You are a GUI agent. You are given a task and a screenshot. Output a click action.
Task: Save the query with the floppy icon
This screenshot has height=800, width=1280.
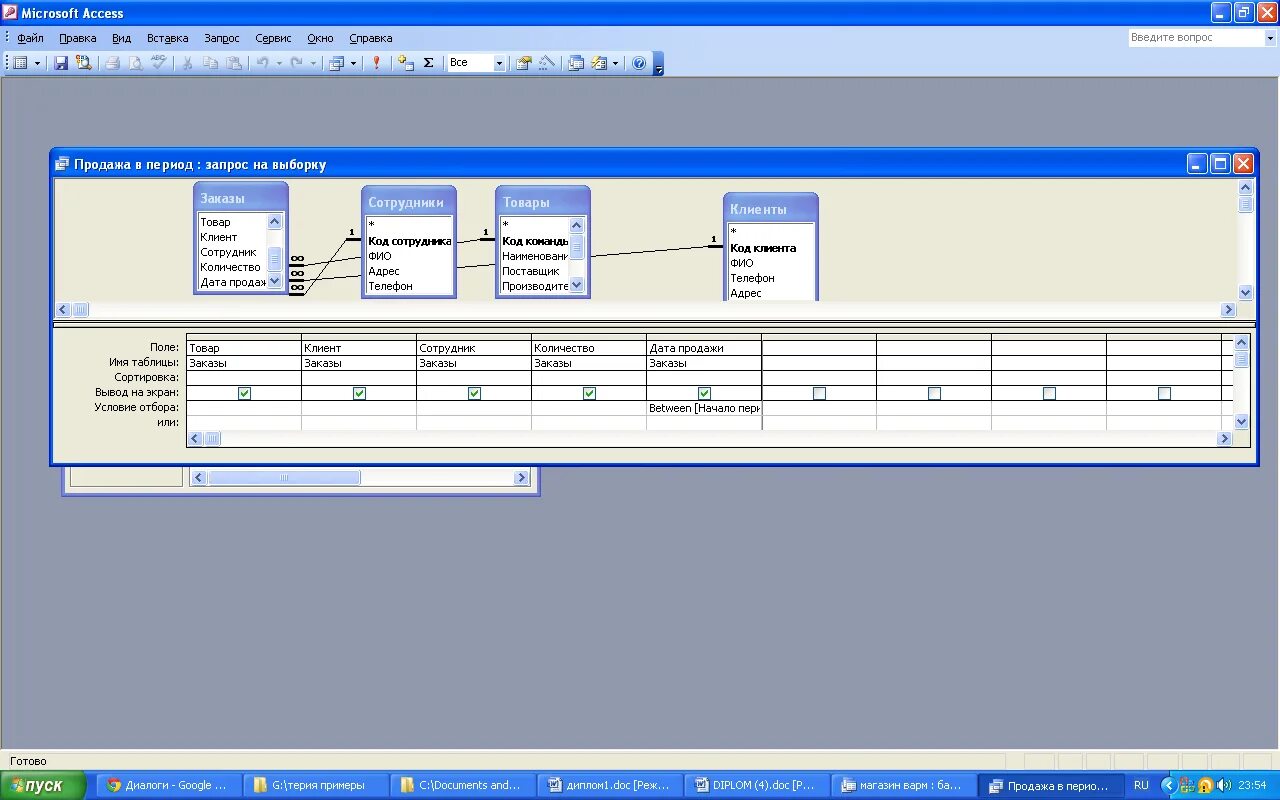61,63
